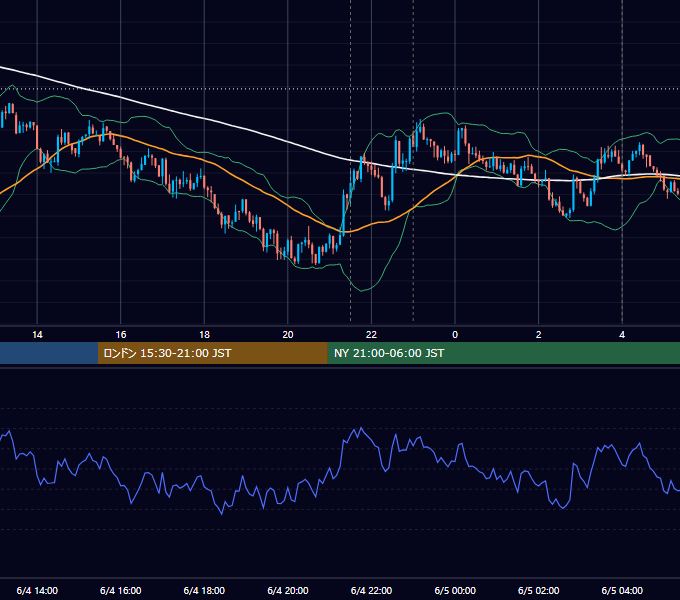This screenshot has height=600, width=680.
Task: Click the 20 hour label on price chart
Action: [288, 335]
